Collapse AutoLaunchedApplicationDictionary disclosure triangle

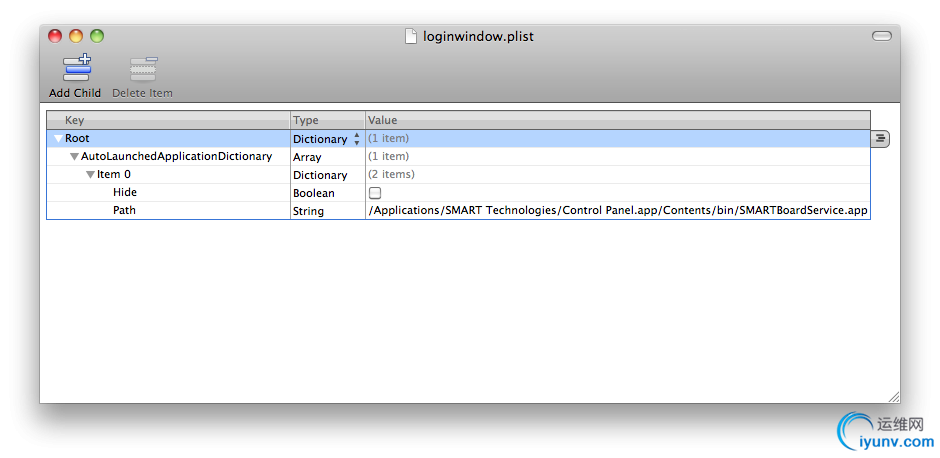(74, 157)
